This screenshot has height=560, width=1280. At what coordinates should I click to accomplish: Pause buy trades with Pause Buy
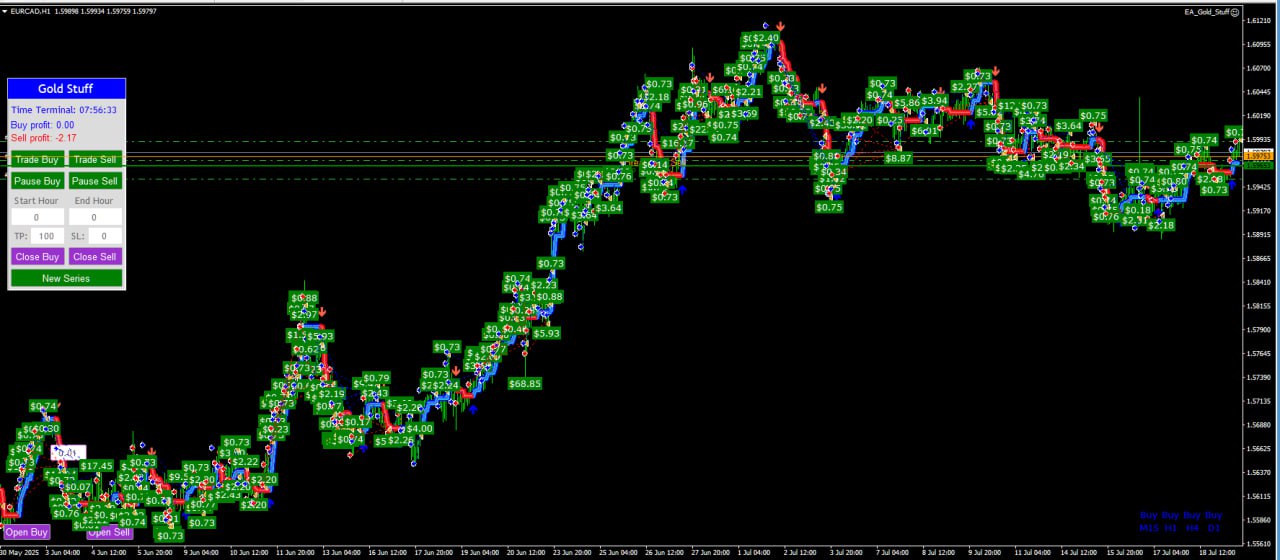(37, 181)
